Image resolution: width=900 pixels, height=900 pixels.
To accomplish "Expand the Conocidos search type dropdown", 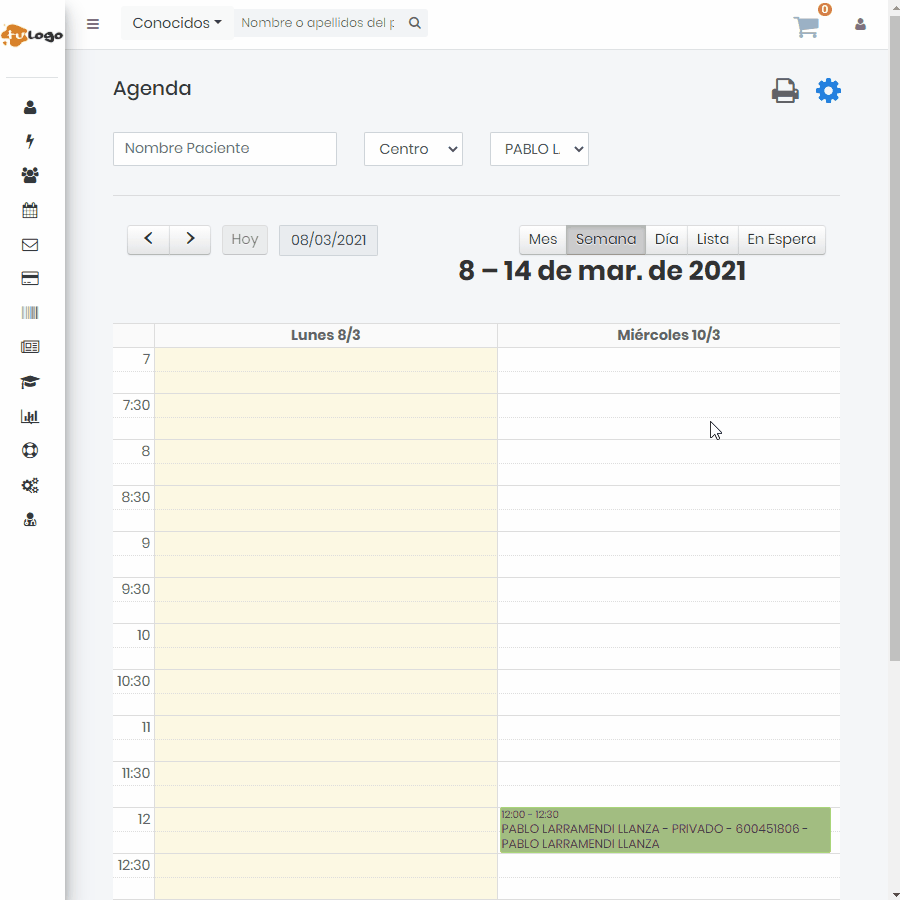I will pyautogui.click(x=177, y=23).
